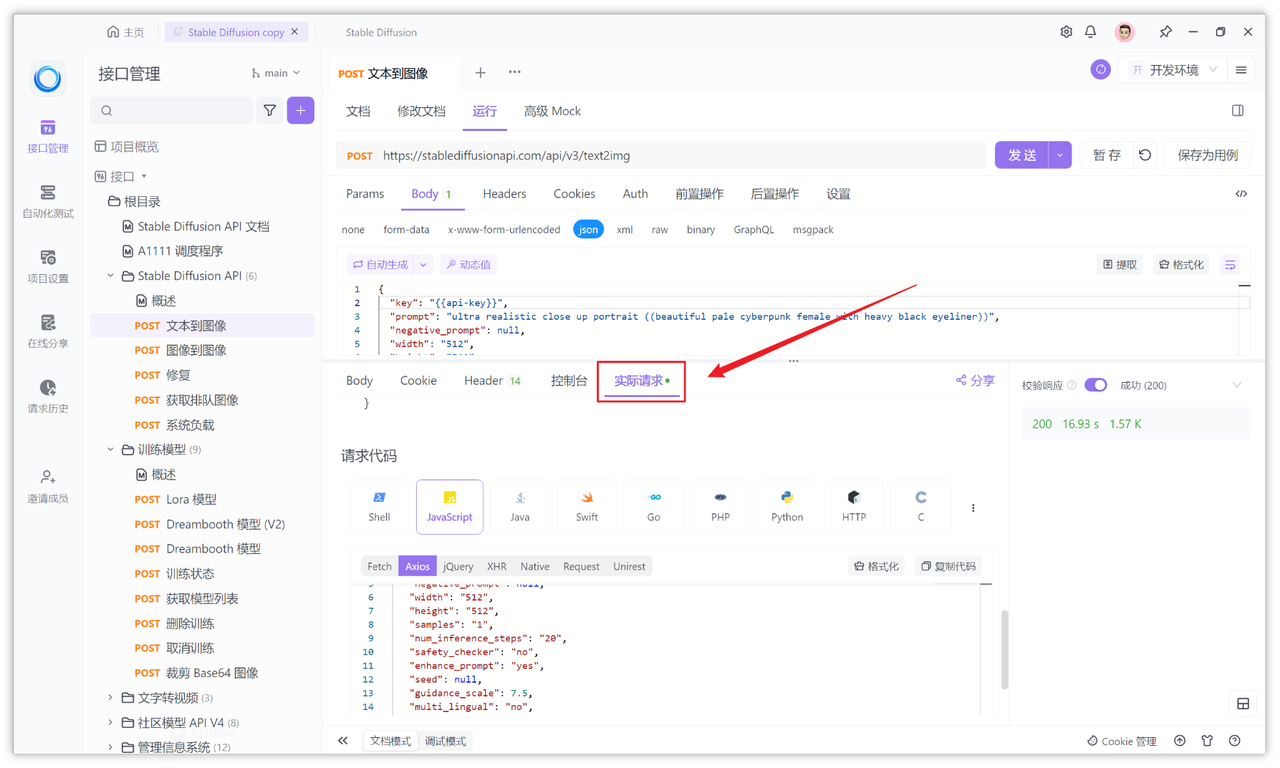Open the 自动化测试 sidebar section
1280x768 pixels.
click(x=48, y=201)
